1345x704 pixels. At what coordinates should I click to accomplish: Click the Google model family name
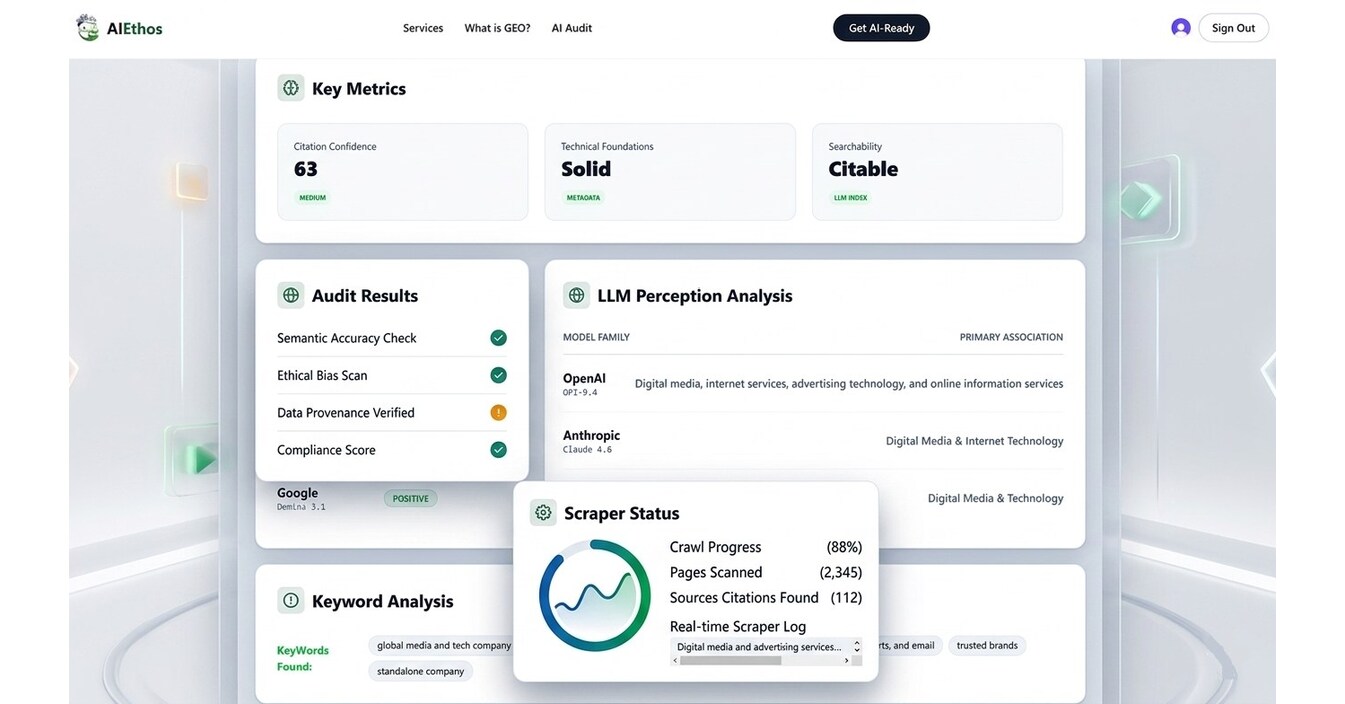(298, 493)
